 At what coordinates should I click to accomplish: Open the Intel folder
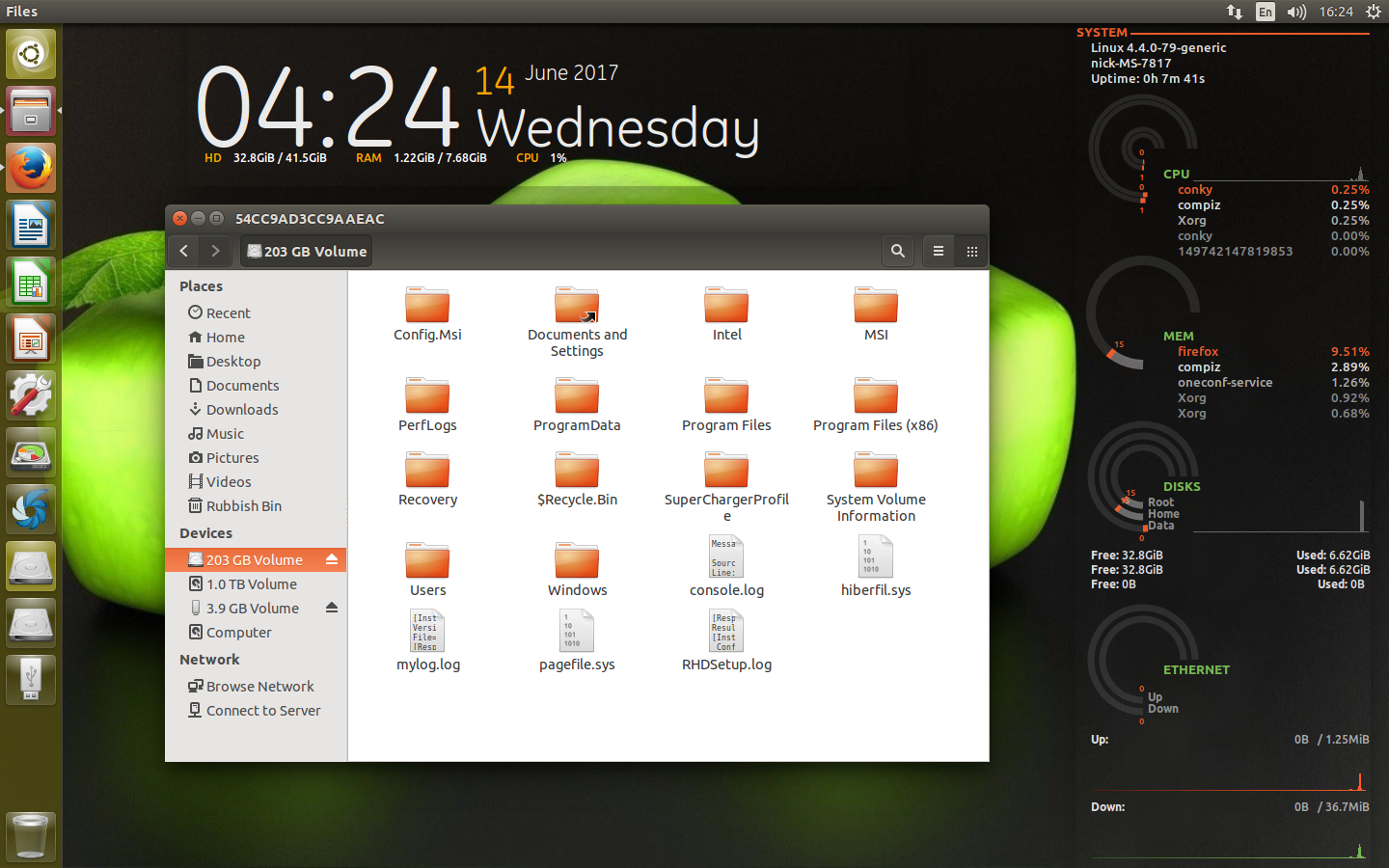point(726,314)
